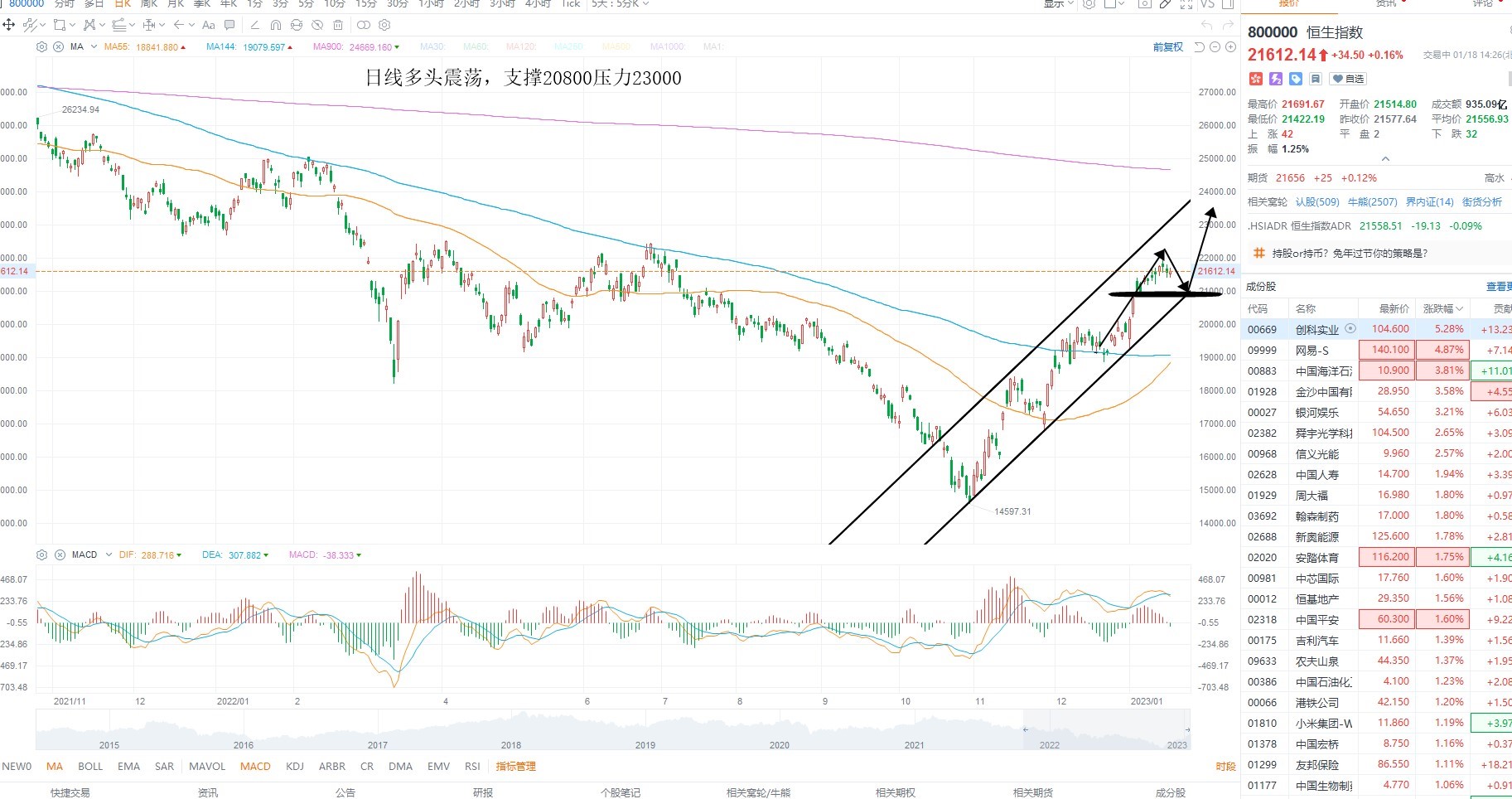The image size is (1512, 799).
Task: Open MA indicator settings gear
Action: coord(41,47)
